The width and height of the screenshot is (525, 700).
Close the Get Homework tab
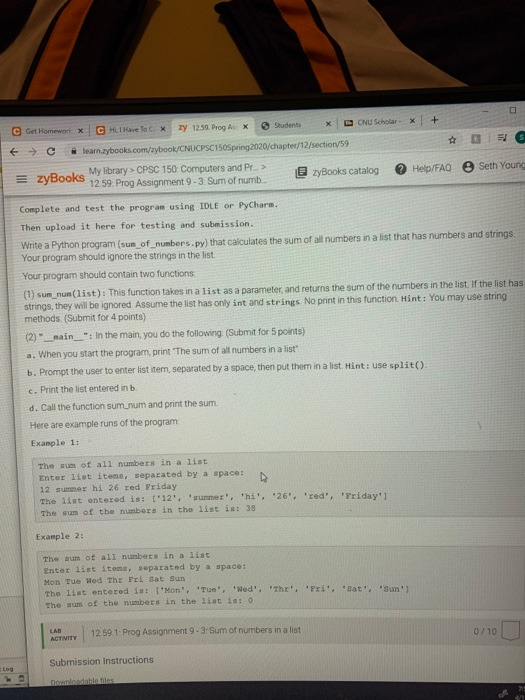[x=80, y=131]
